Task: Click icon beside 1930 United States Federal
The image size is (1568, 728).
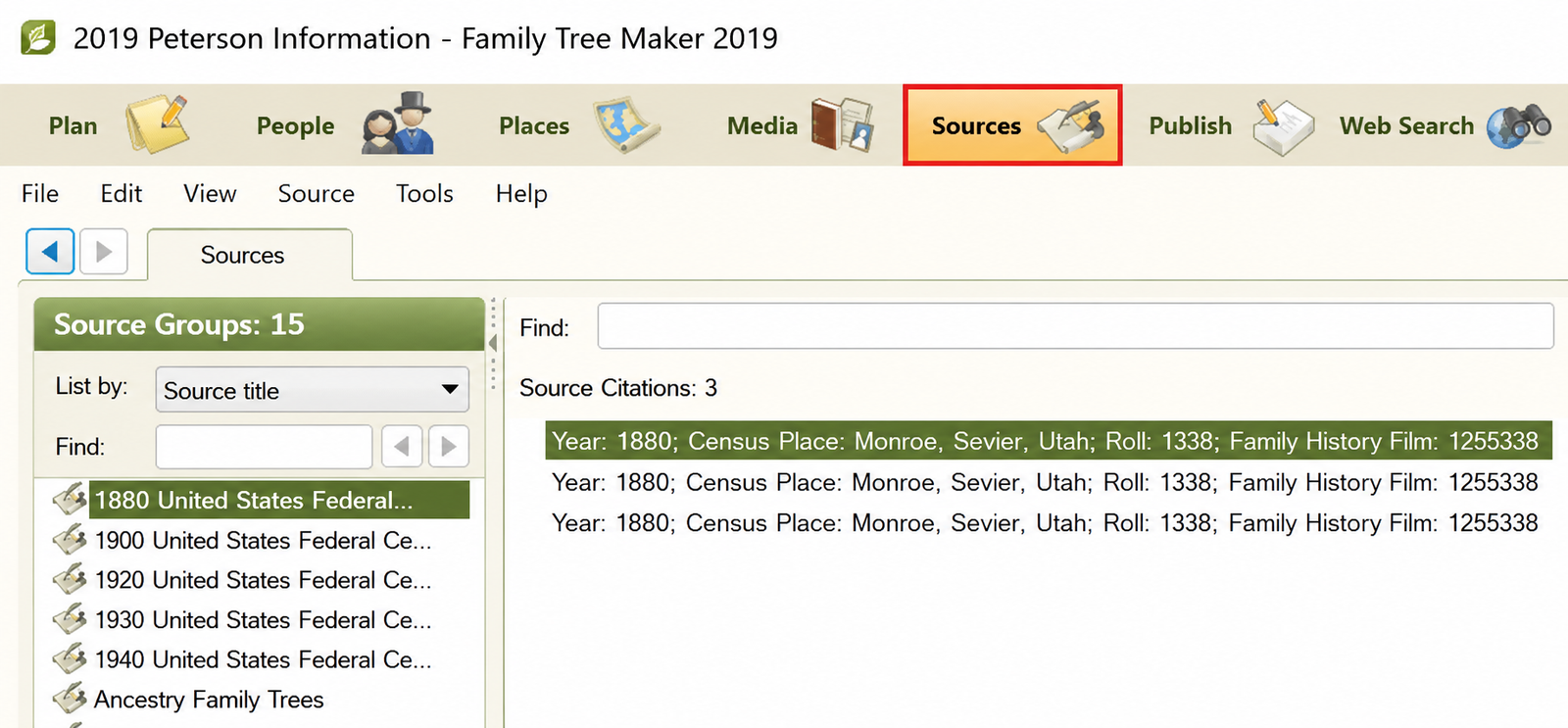Action: tap(70, 619)
